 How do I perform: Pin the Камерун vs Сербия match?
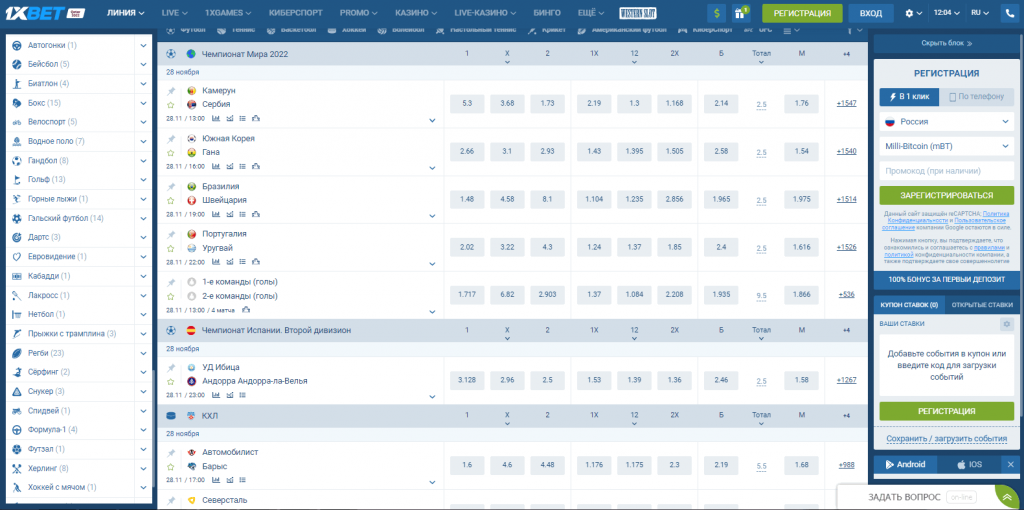[x=171, y=90]
